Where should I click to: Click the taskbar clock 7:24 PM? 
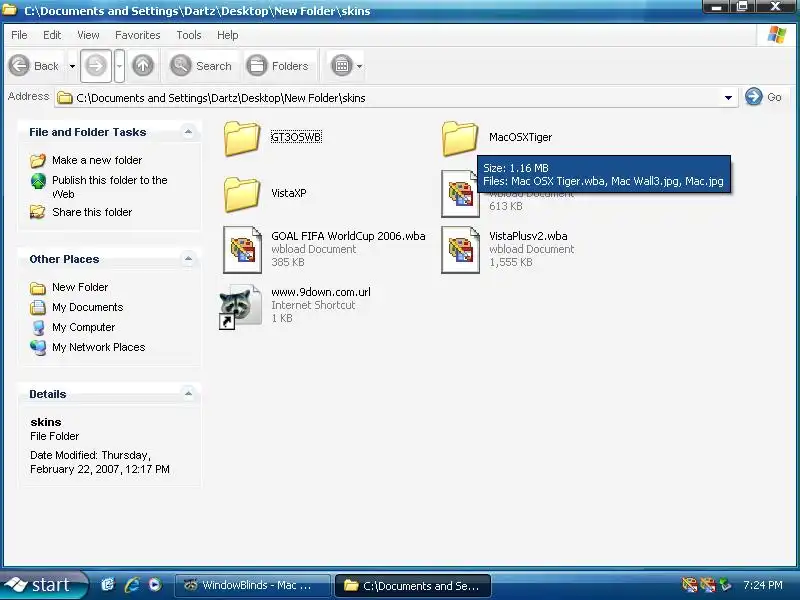[x=763, y=585]
